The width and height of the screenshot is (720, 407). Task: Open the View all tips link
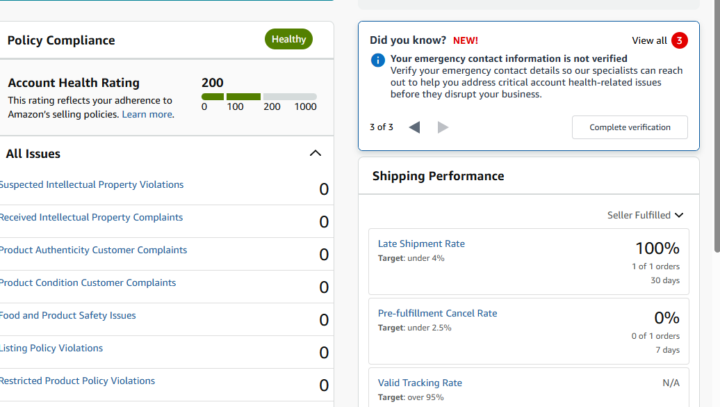tap(649, 40)
